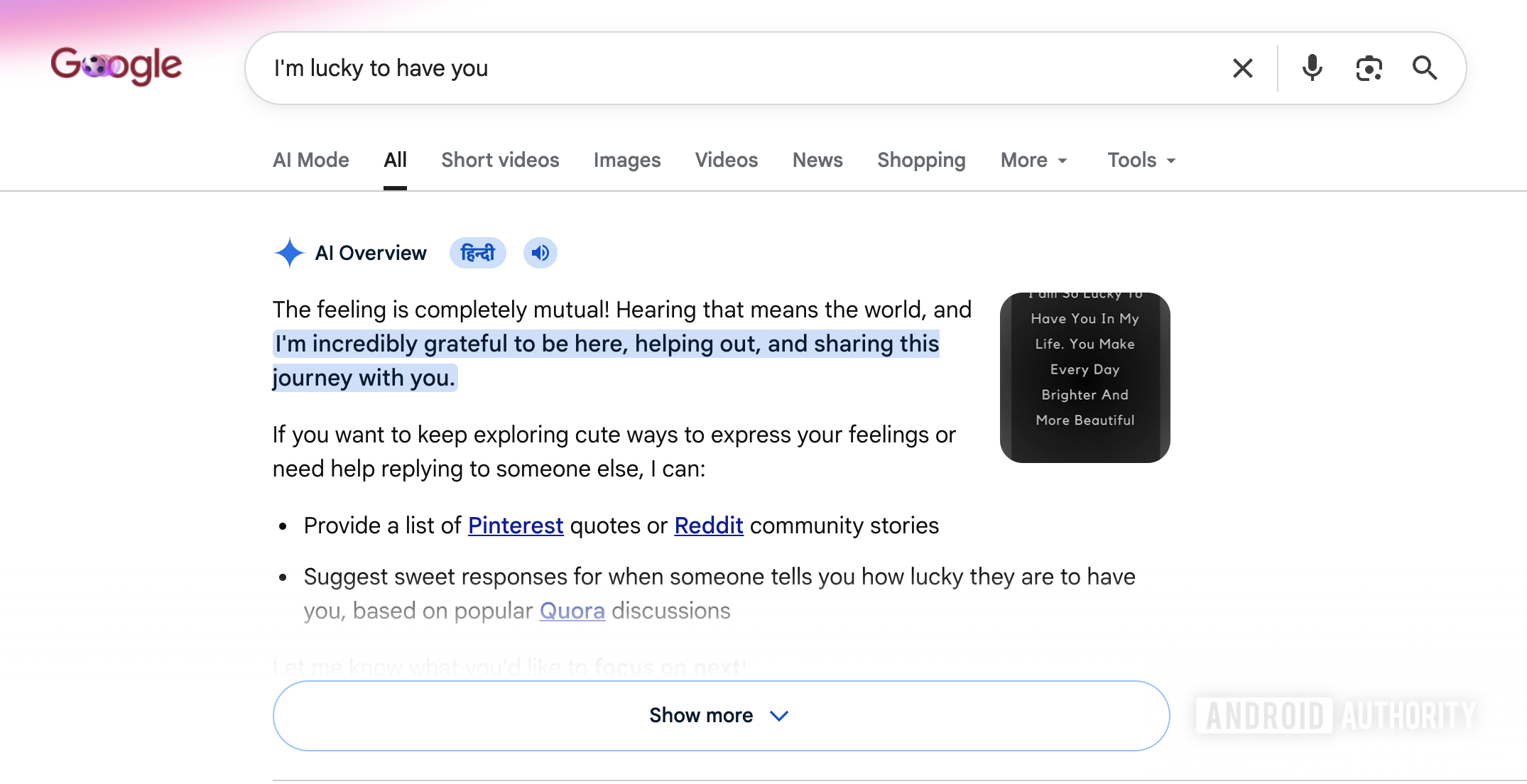This screenshot has width=1527, height=784.
Task: Follow the Pinterest link
Action: (516, 526)
